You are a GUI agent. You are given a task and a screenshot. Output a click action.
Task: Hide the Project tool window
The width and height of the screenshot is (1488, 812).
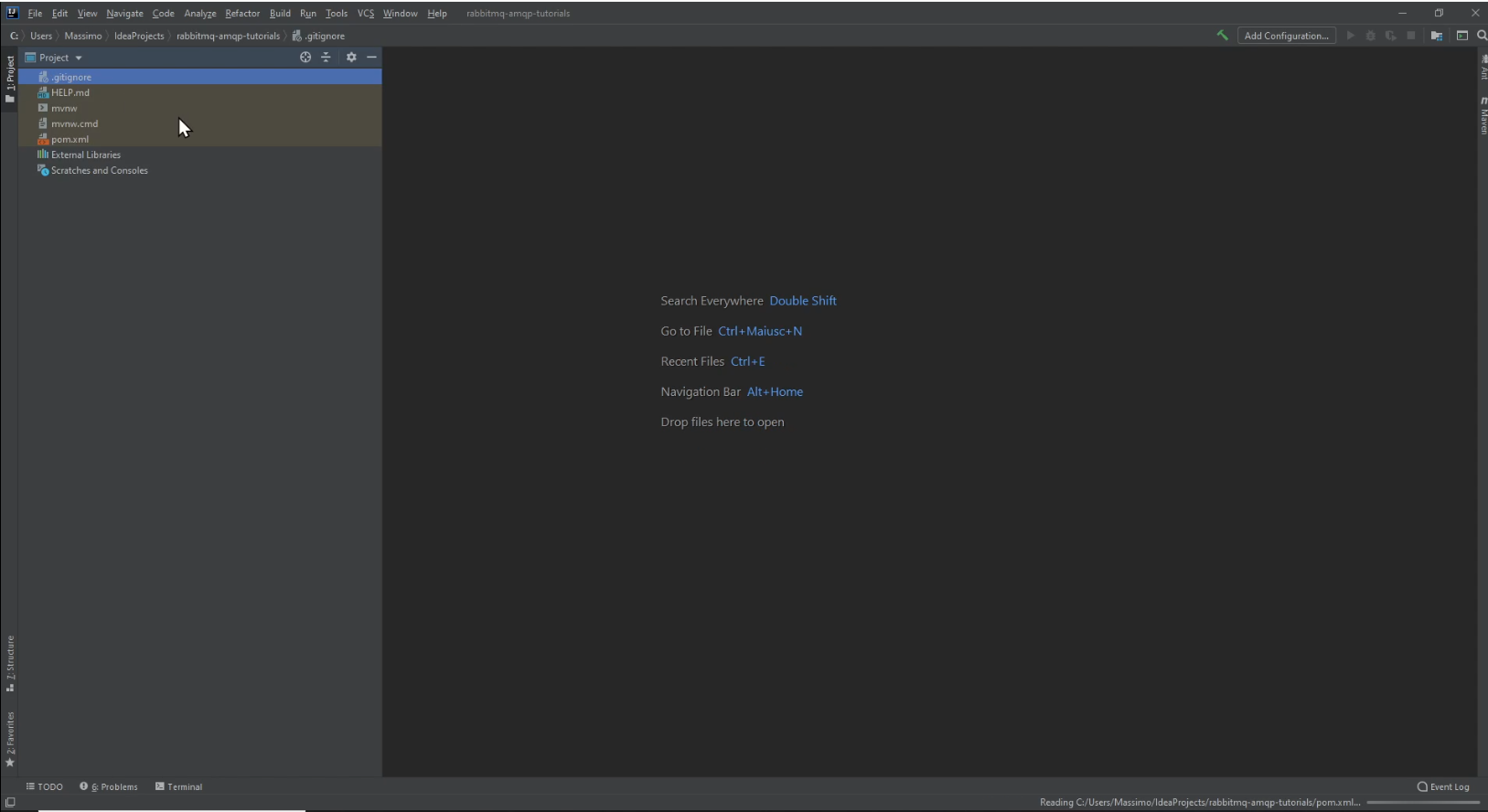371,57
